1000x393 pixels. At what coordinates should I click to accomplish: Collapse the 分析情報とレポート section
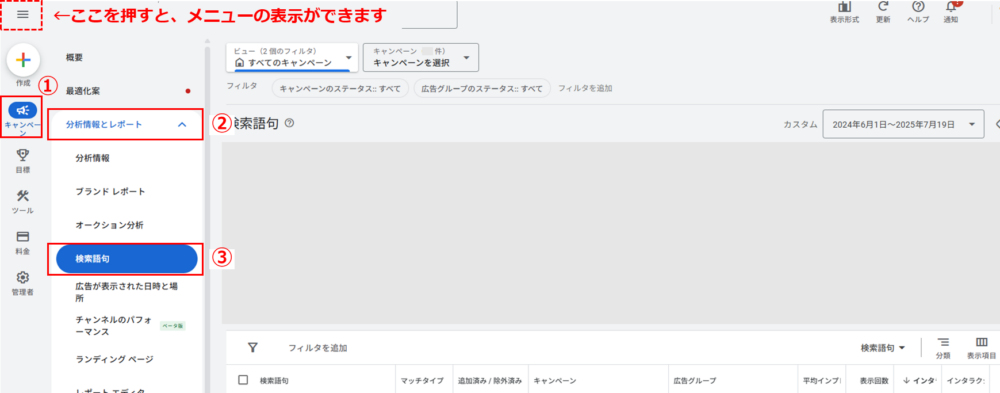pos(126,124)
